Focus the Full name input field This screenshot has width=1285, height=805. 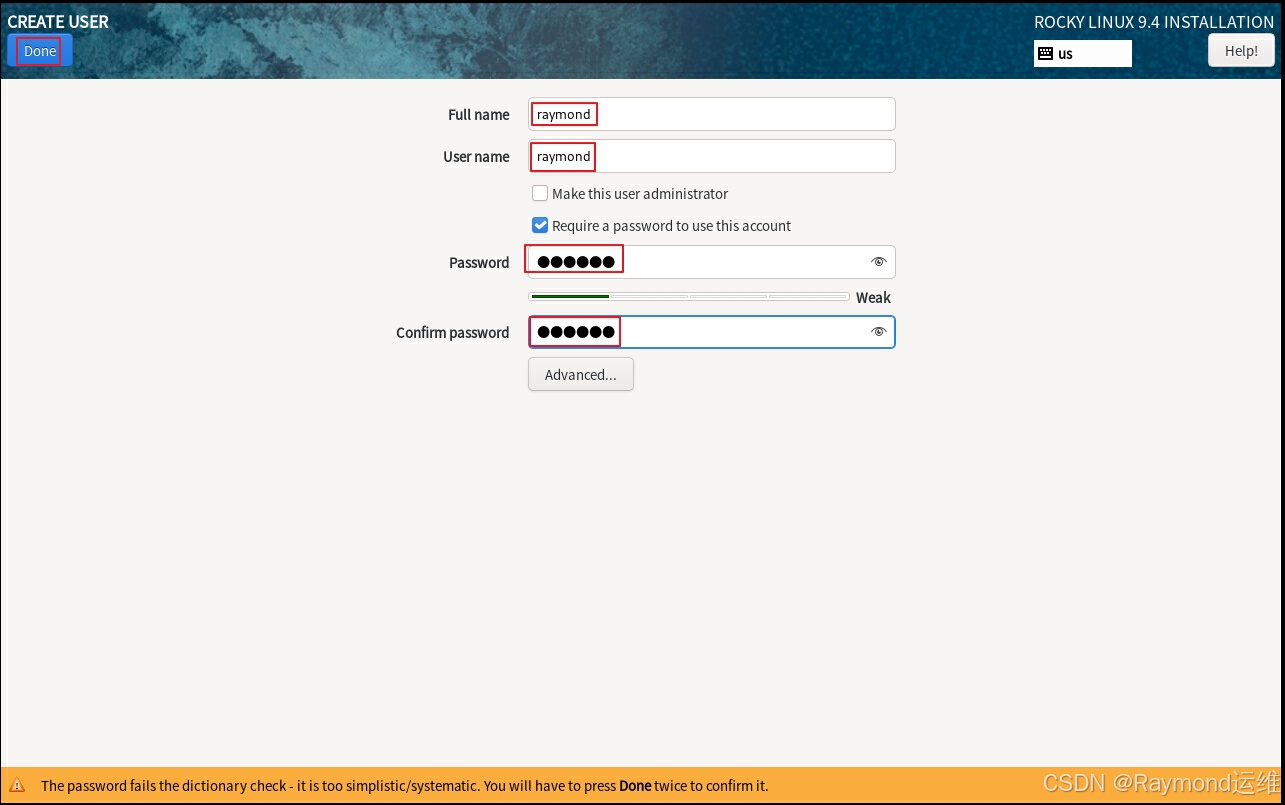712,114
